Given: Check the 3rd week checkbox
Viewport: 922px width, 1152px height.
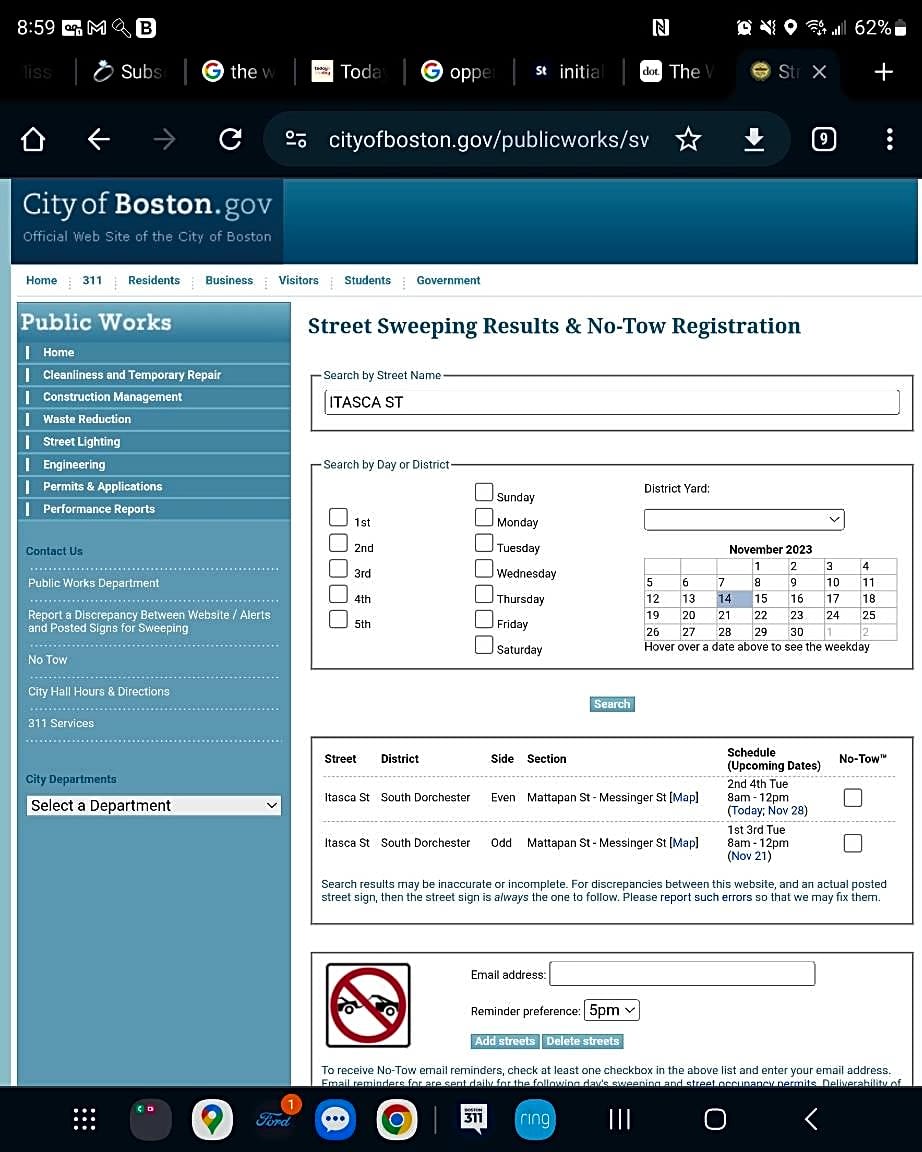Looking at the screenshot, I should [338, 568].
